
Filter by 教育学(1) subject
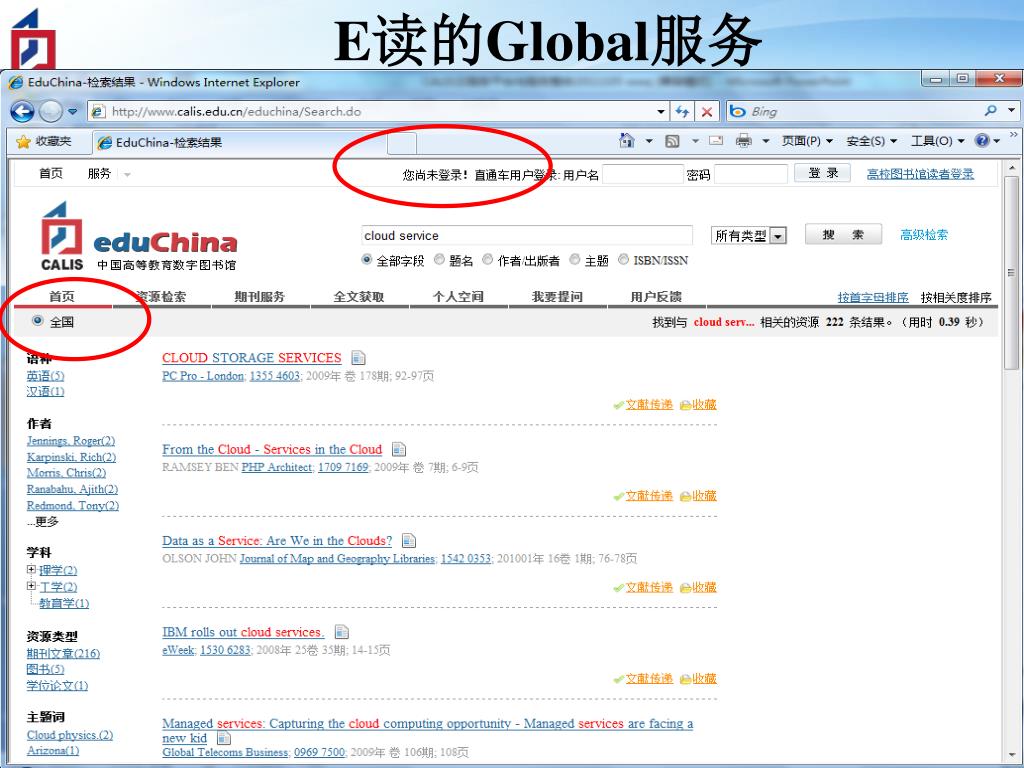64,603
